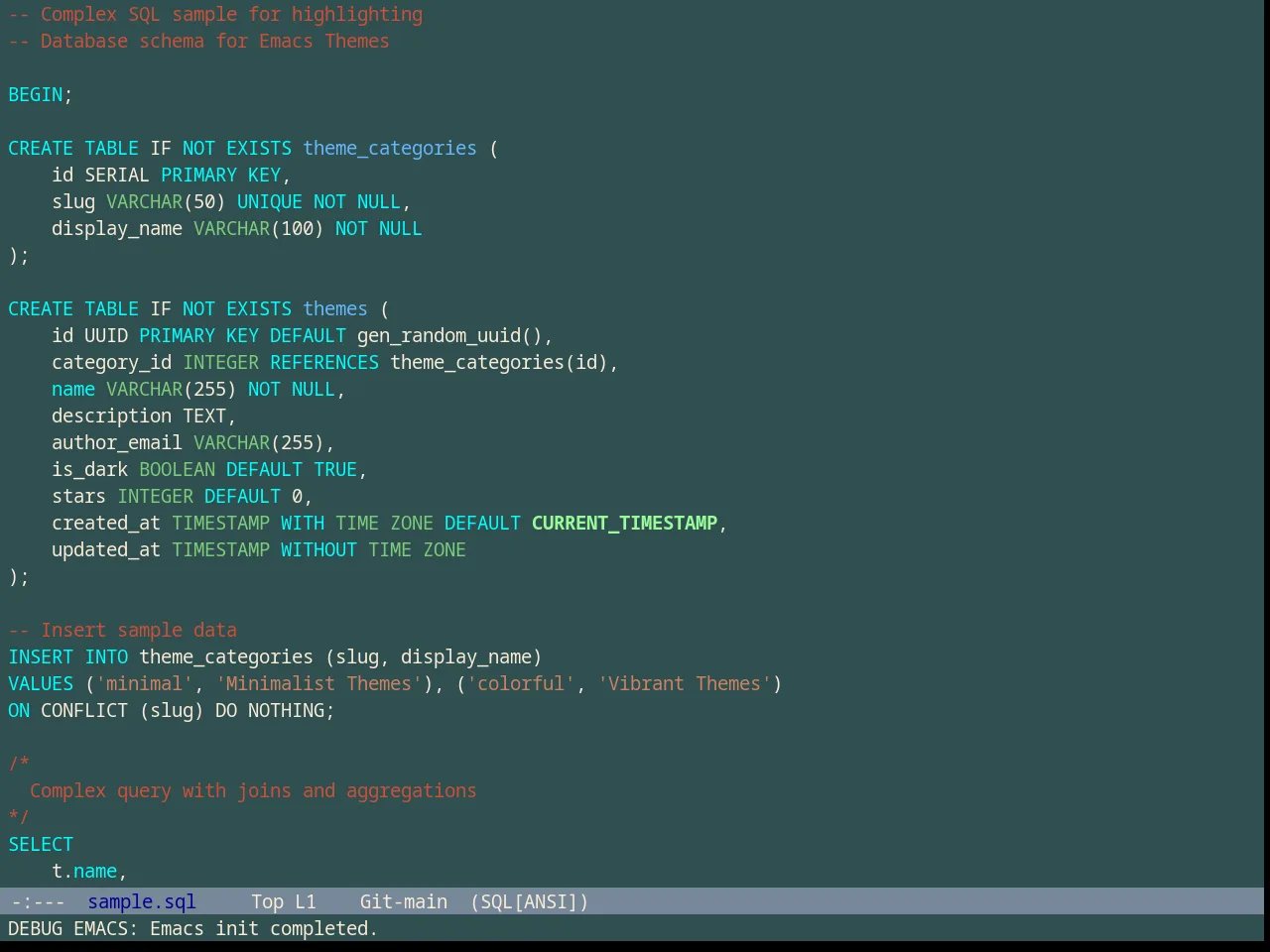Click 'created_at' column name
The height and width of the screenshot is (952, 1270).
pyautogui.click(x=106, y=523)
